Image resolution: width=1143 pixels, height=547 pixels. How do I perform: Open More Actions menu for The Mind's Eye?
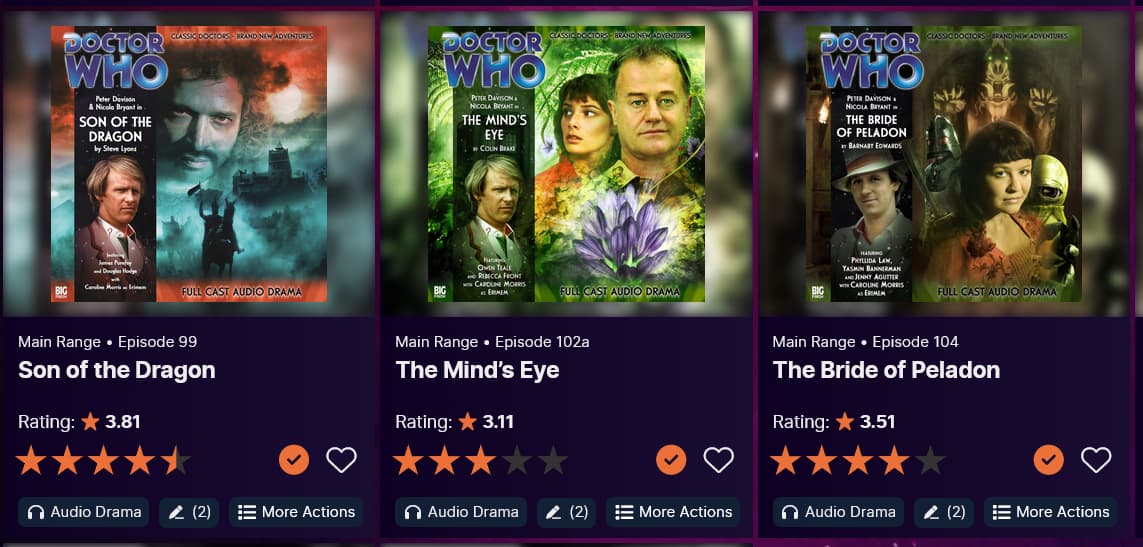click(673, 512)
